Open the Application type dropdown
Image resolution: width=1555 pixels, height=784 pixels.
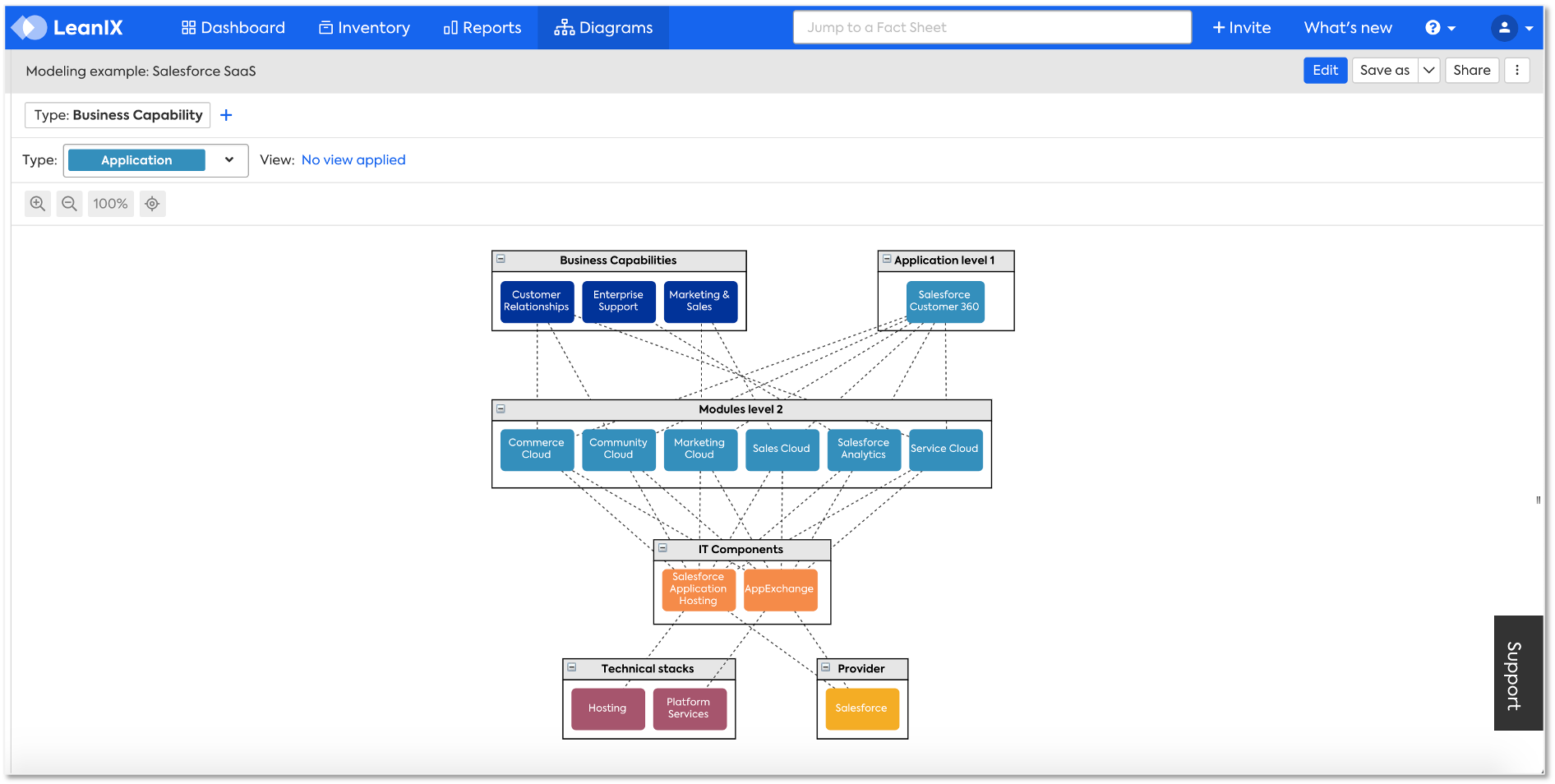[x=155, y=160]
